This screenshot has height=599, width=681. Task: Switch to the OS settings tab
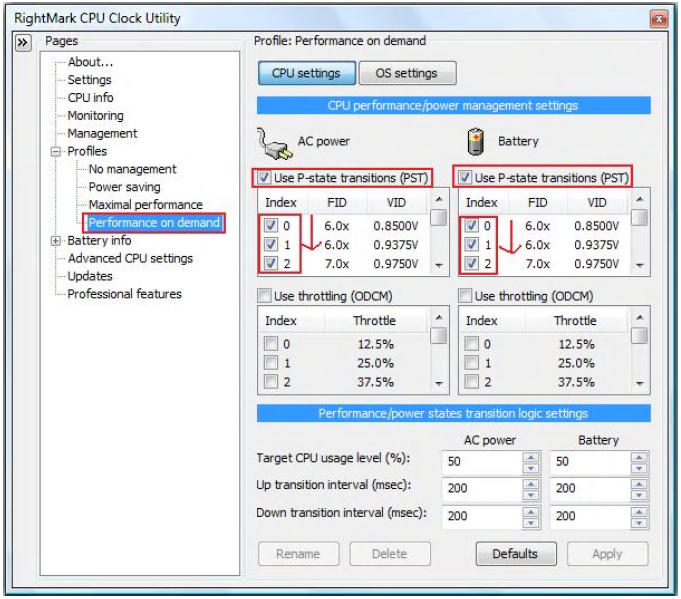(x=407, y=73)
